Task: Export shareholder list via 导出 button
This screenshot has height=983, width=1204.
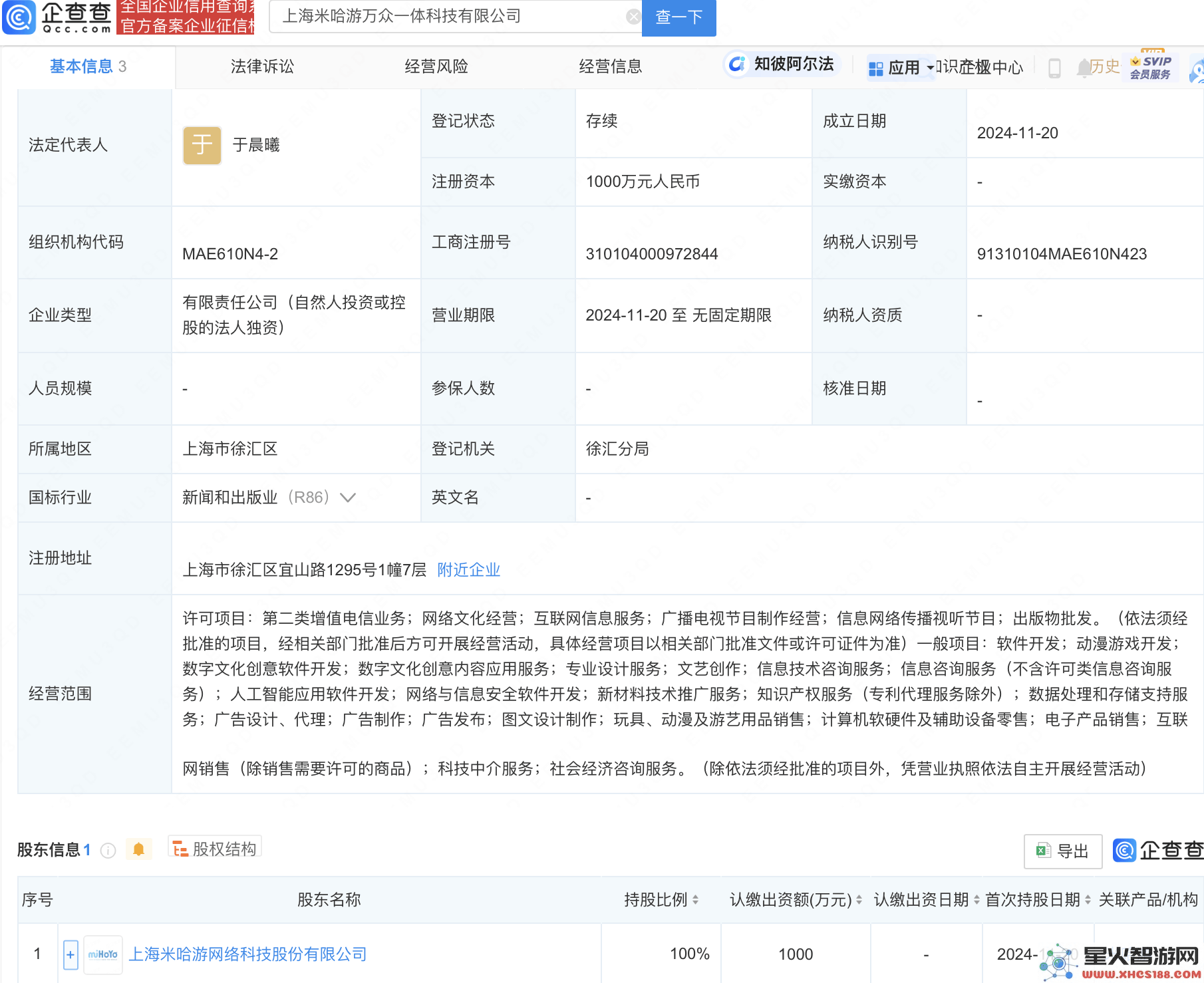Action: (1063, 851)
